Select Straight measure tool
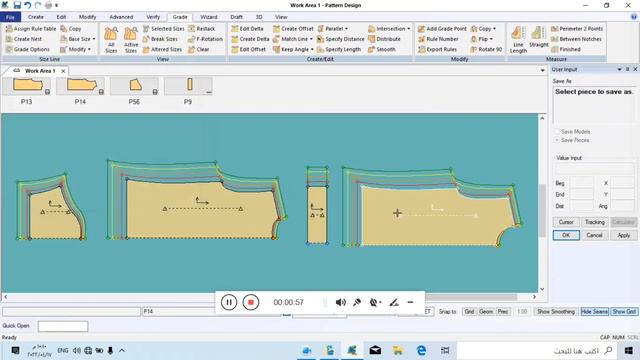 539,38
